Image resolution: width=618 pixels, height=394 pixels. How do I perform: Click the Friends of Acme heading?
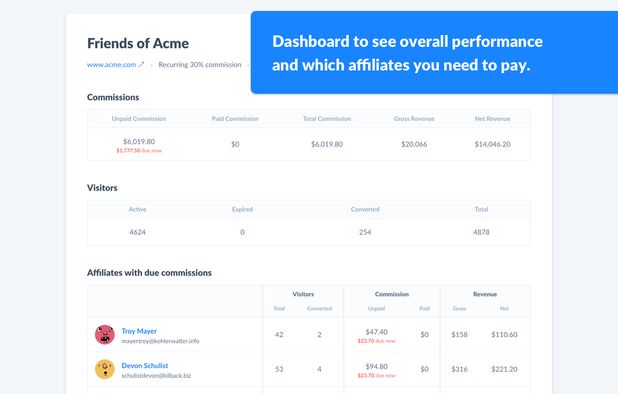[x=138, y=43]
